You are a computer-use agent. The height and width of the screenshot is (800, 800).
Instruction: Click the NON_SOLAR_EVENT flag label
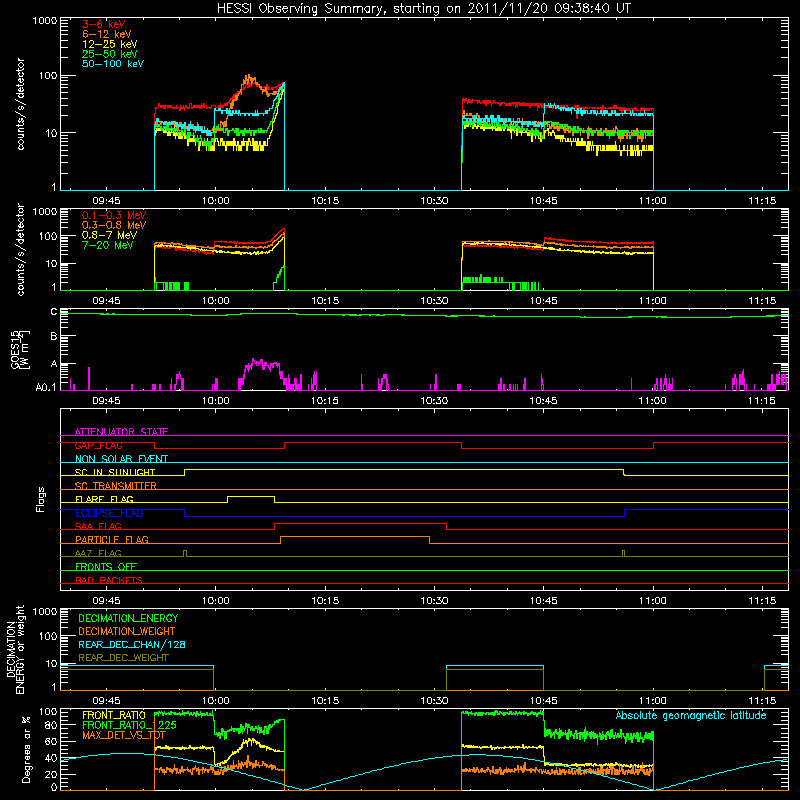pyautogui.click(x=121, y=459)
